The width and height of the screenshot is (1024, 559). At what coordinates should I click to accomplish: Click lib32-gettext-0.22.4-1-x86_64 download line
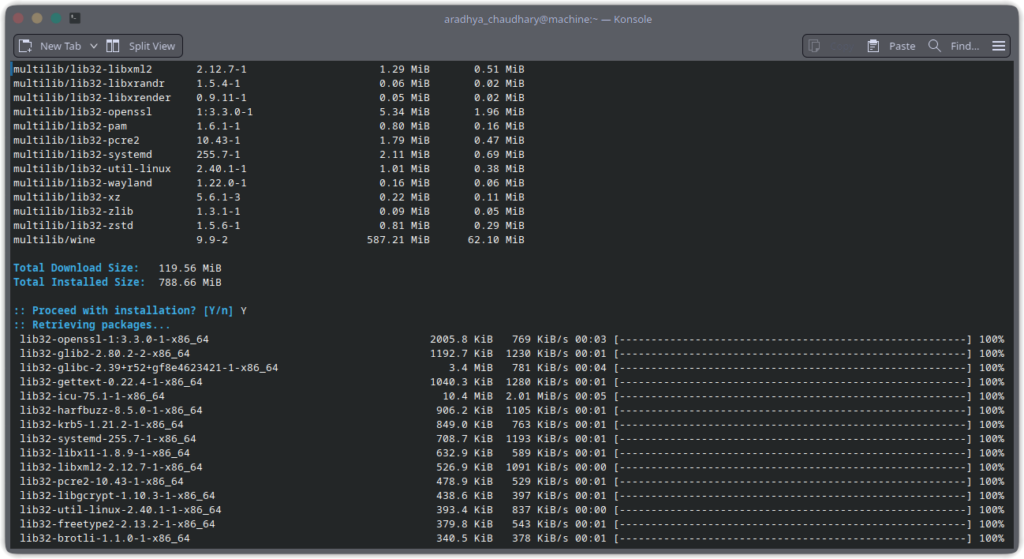pos(512,382)
